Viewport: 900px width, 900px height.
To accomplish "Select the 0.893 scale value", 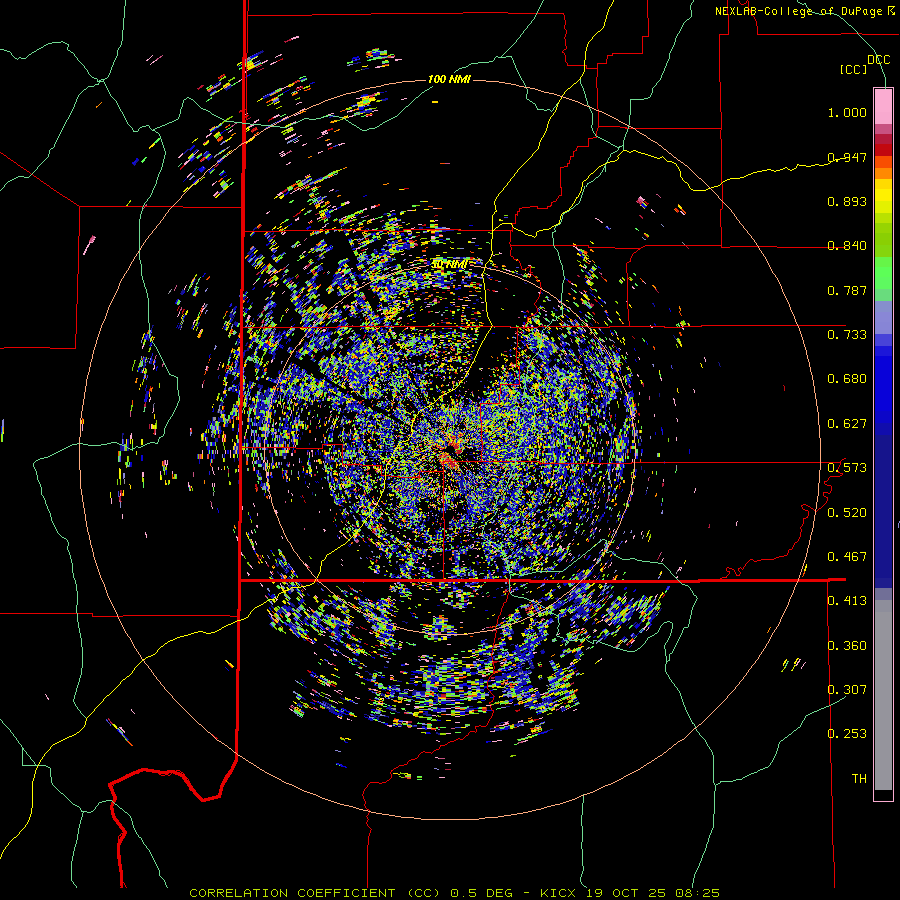I will click(847, 201).
